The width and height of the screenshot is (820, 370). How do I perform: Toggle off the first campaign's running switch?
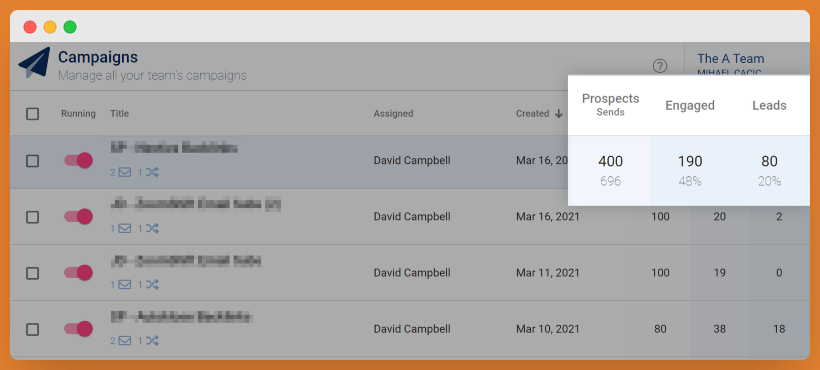pyautogui.click(x=78, y=160)
